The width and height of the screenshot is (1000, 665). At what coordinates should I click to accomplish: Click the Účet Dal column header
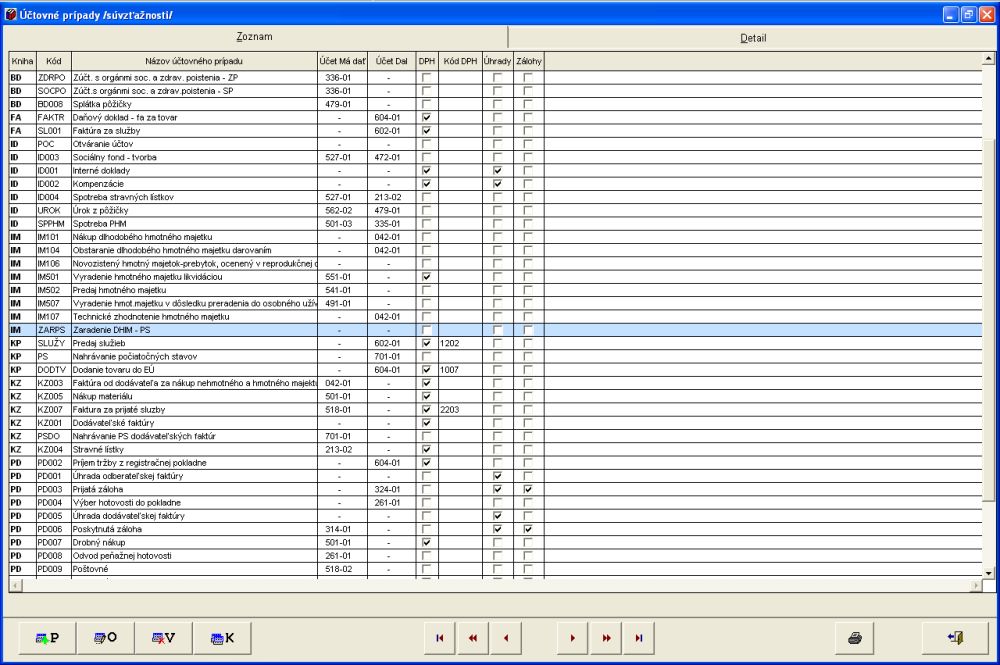tap(392, 61)
